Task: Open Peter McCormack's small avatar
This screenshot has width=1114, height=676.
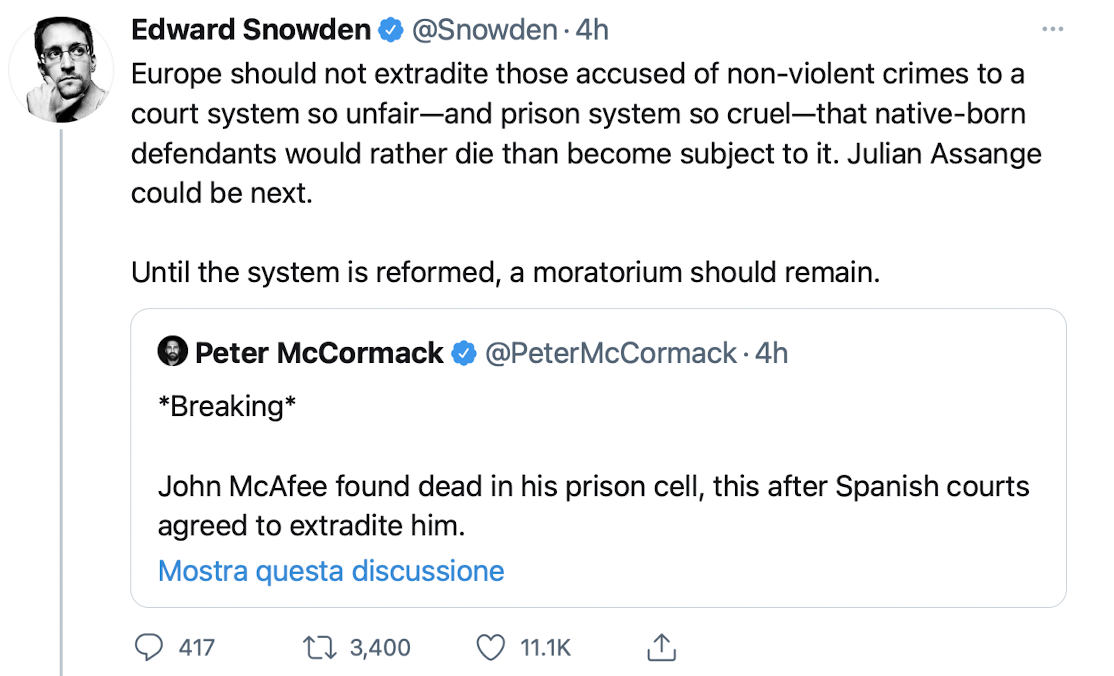Action: pyautogui.click(x=173, y=351)
